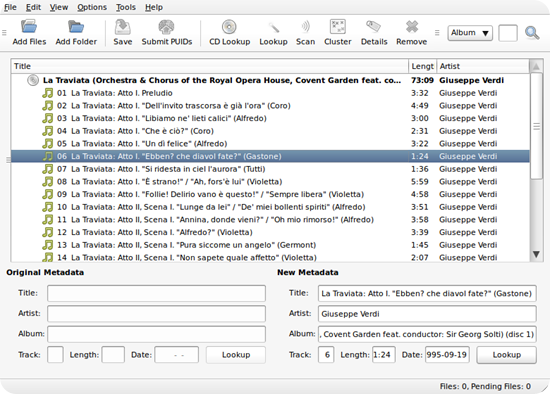Open the Options menu
This screenshot has height=394, width=550.
point(92,7)
